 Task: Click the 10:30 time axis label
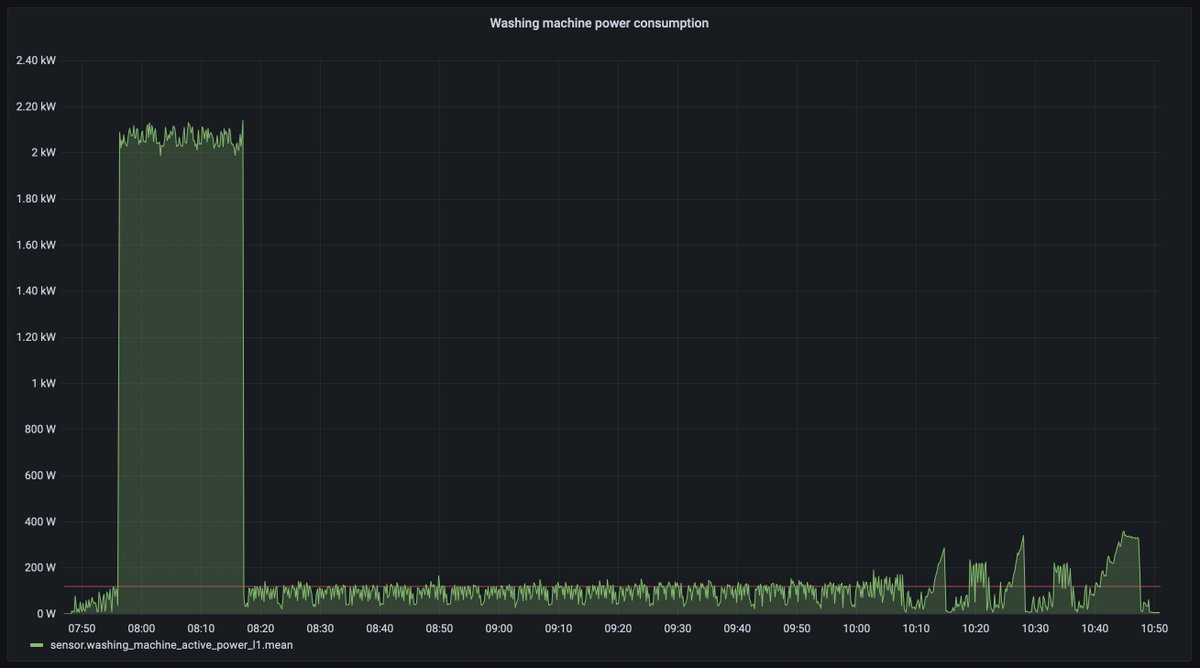coord(1035,628)
